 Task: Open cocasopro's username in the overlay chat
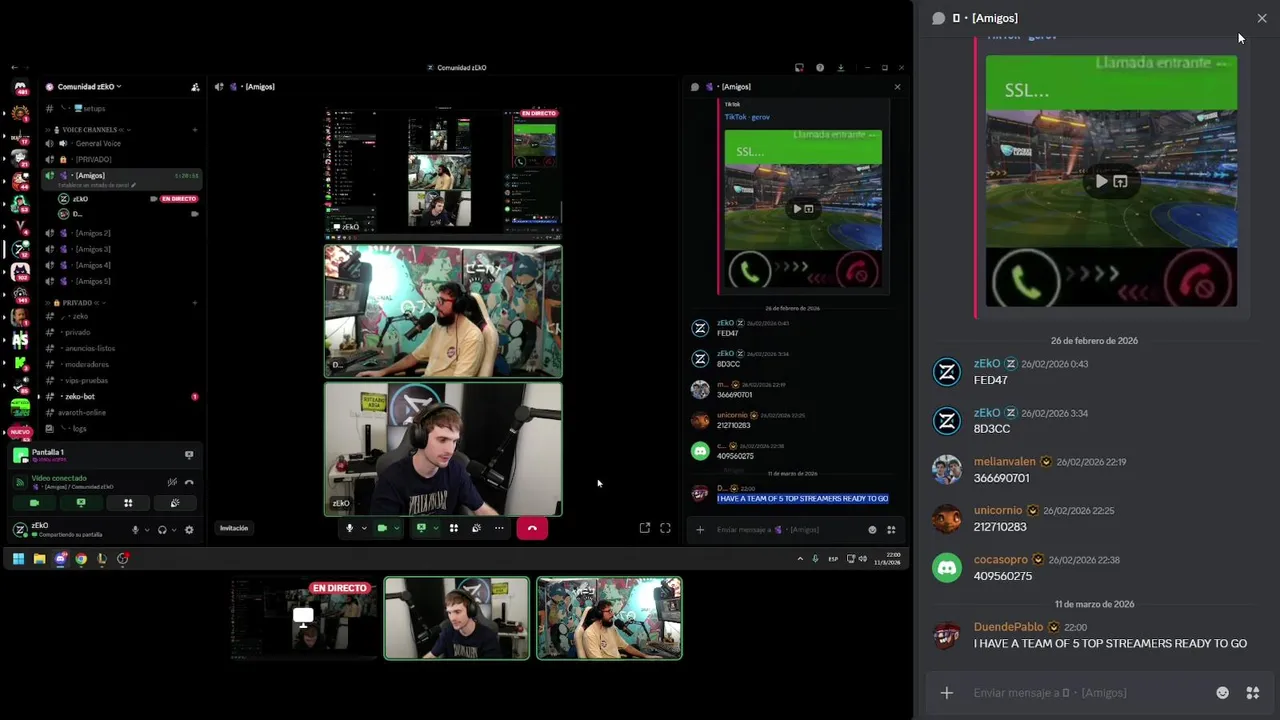[x=1001, y=559]
